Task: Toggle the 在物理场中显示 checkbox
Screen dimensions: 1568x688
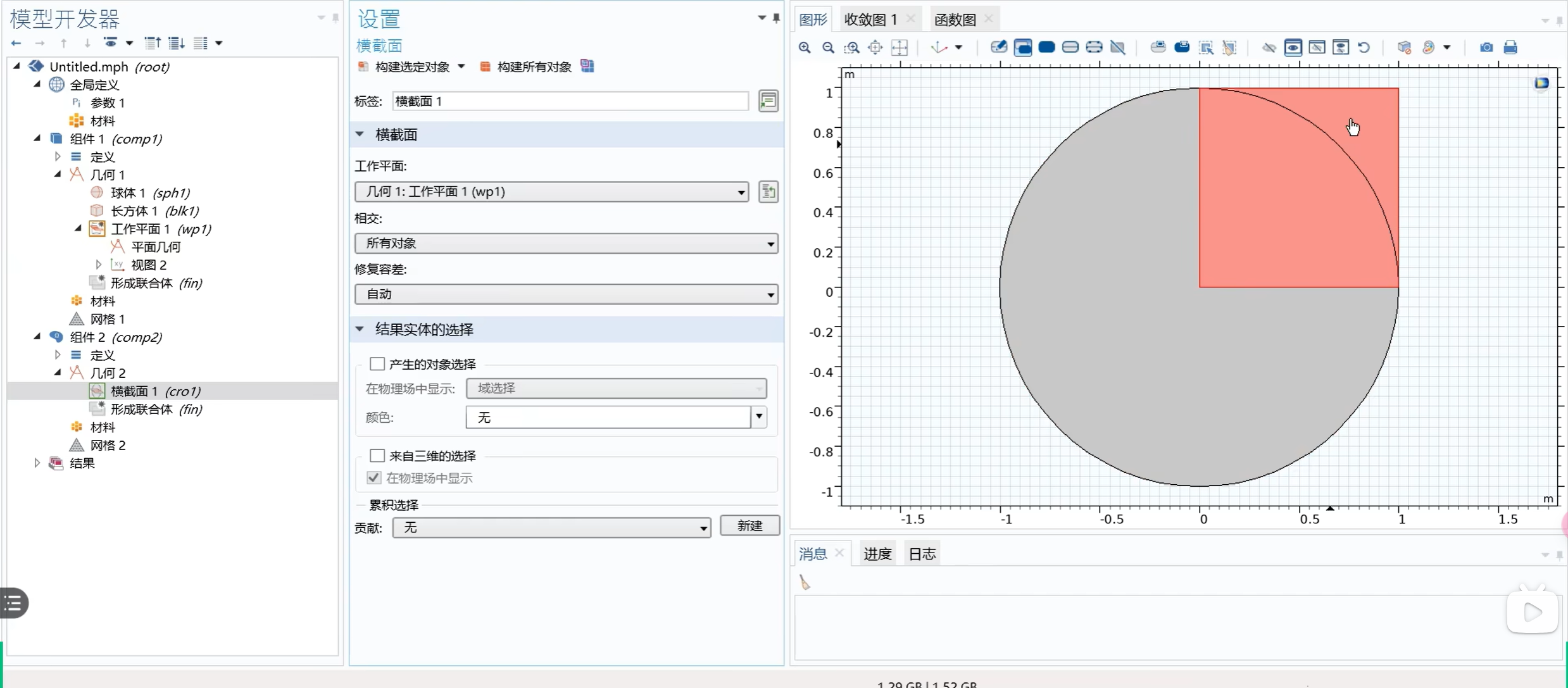Action: click(374, 478)
